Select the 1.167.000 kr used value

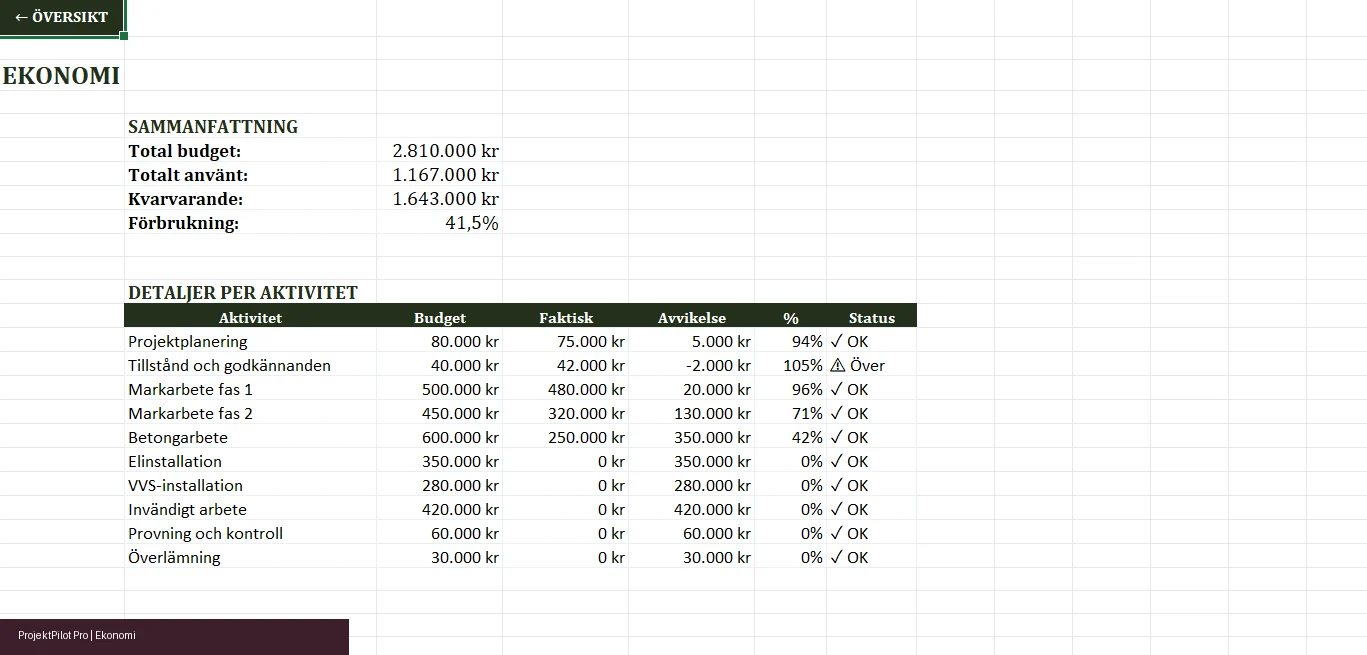coord(446,175)
